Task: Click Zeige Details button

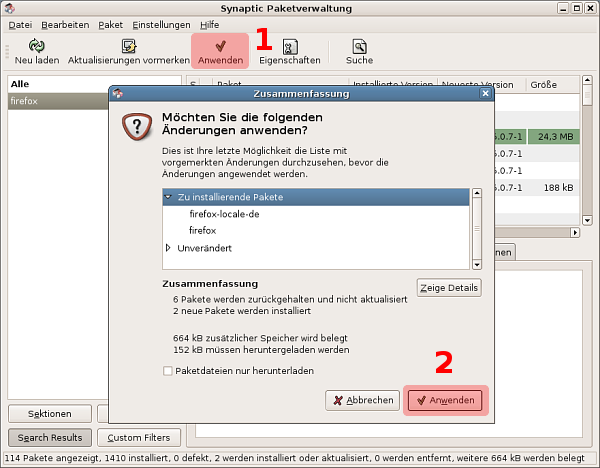Action: coord(449,288)
